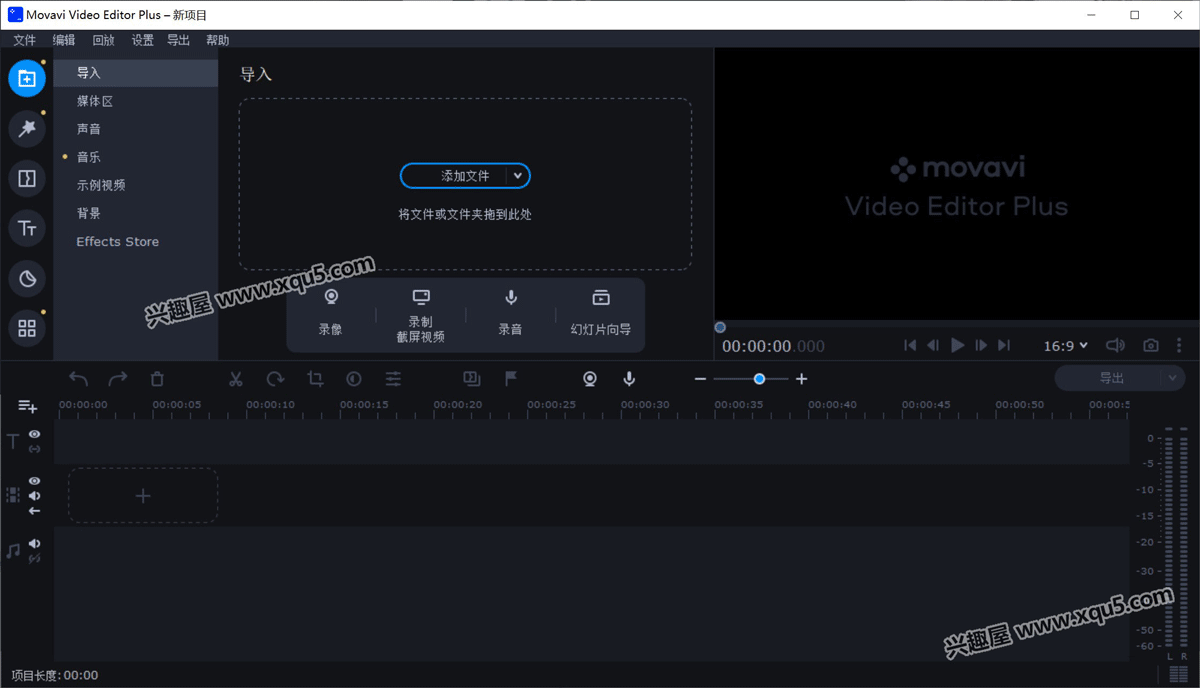Toggle video track arrow attachment mode

(35, 511)
